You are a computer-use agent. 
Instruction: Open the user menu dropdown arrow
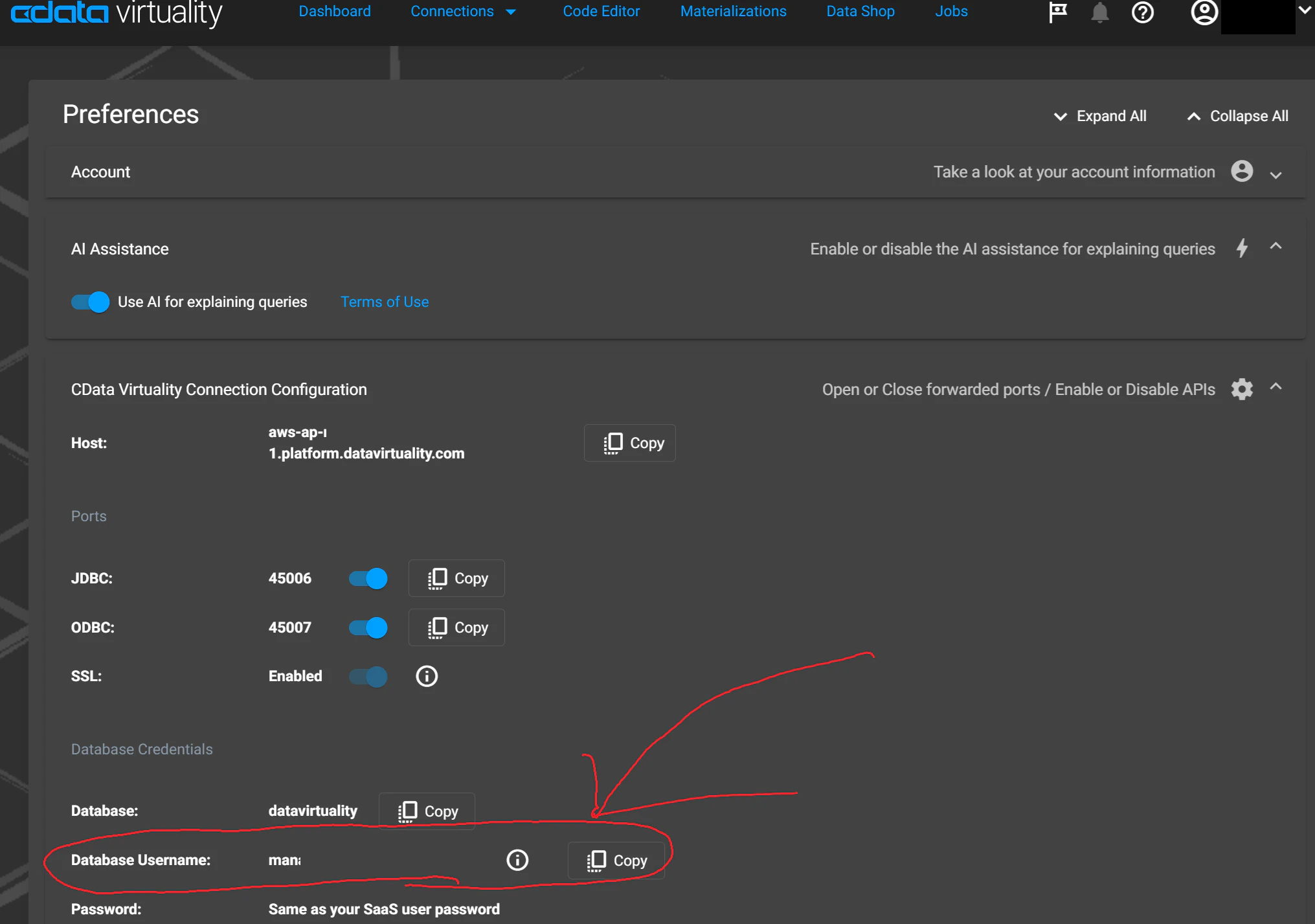(x=1305, y=10)
